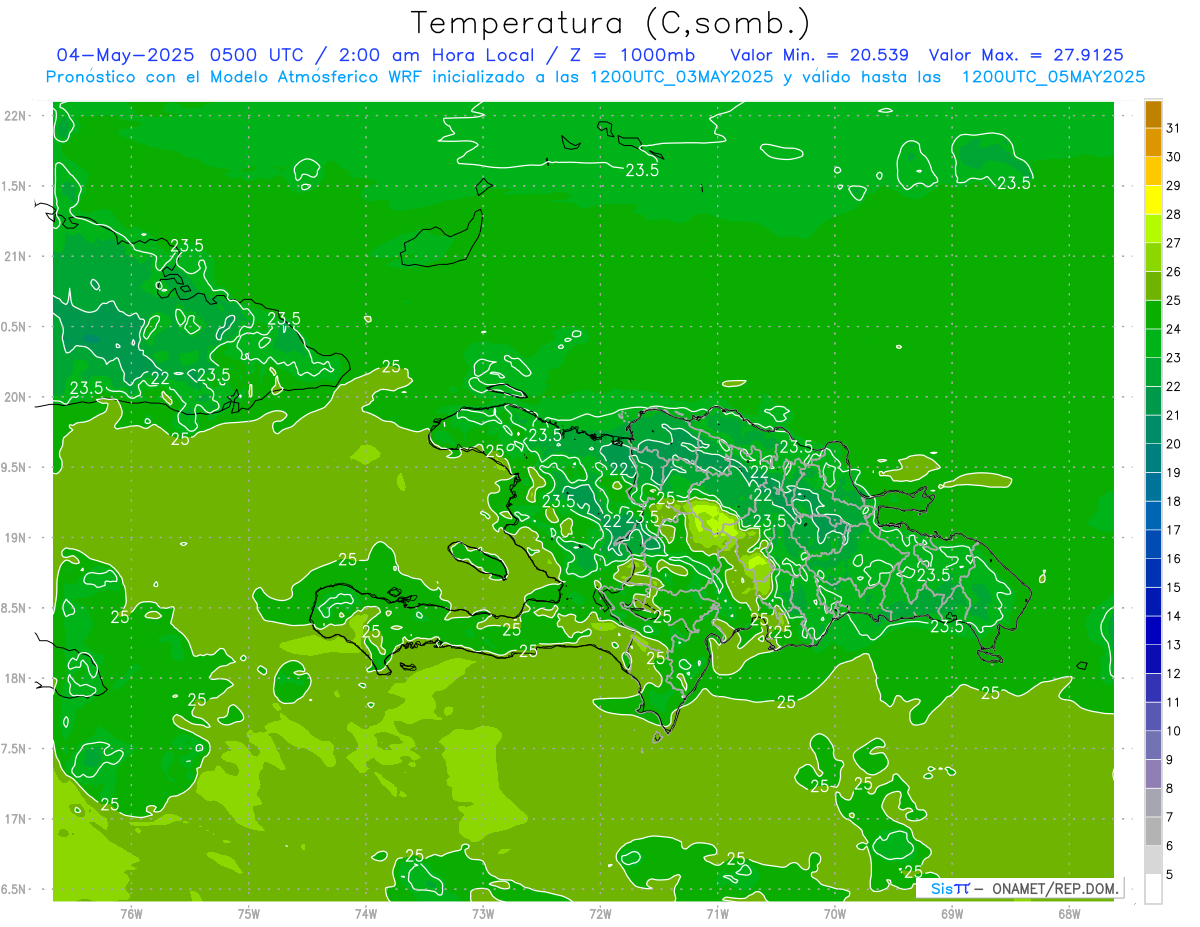Click the '69W' longitude axis label

coord(952,914)
